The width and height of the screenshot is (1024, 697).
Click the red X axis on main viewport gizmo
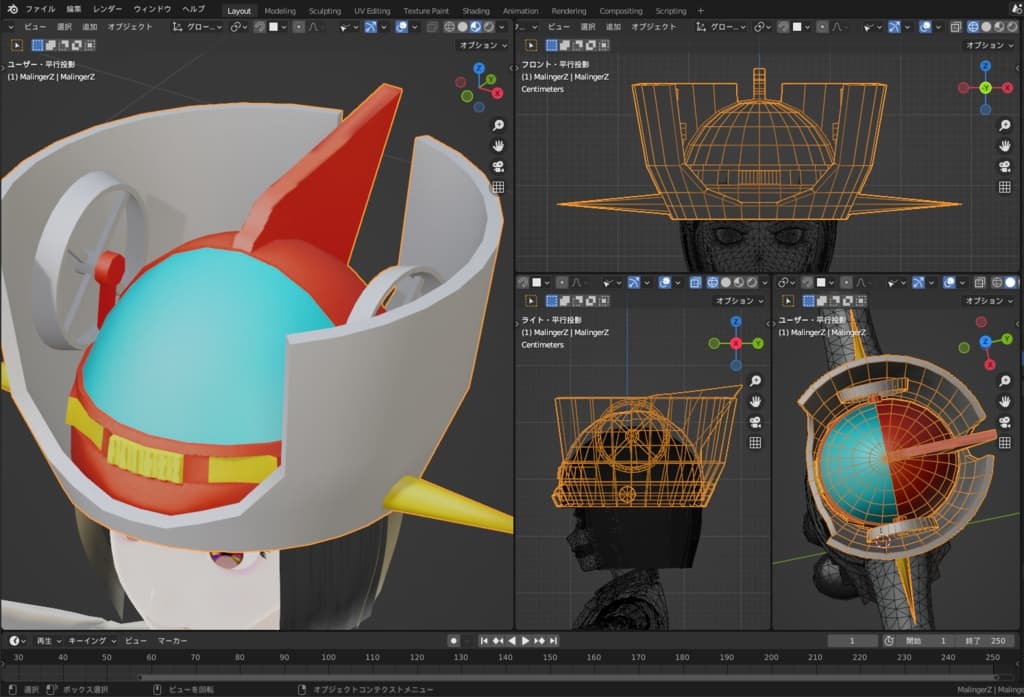coord(497,93)
